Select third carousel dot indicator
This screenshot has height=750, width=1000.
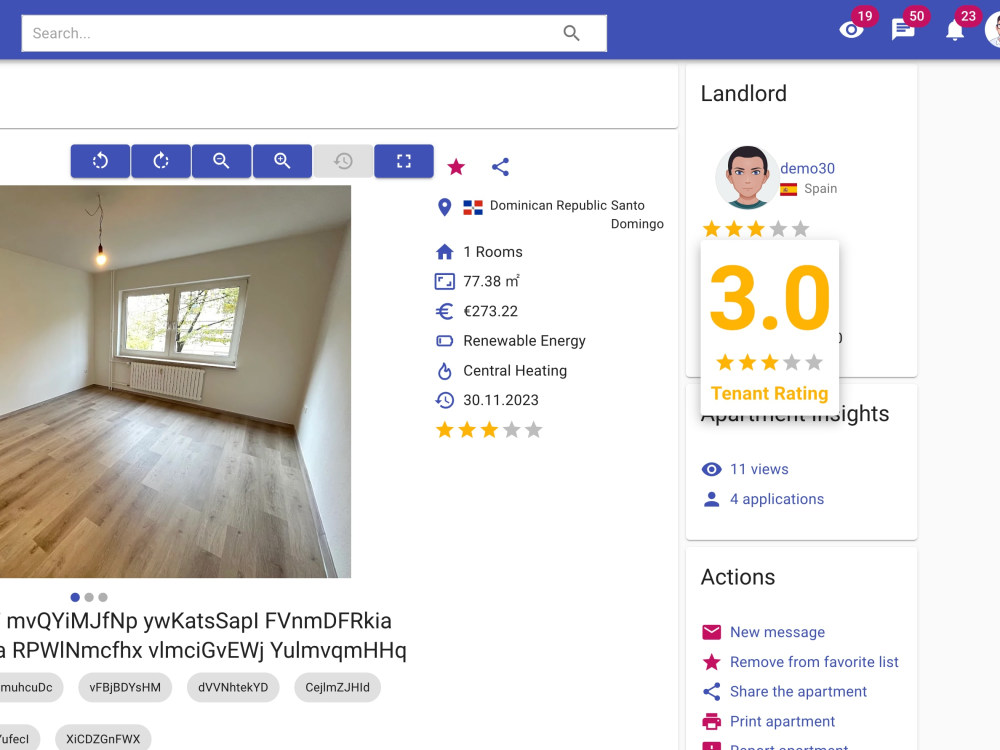click(103, 598)
